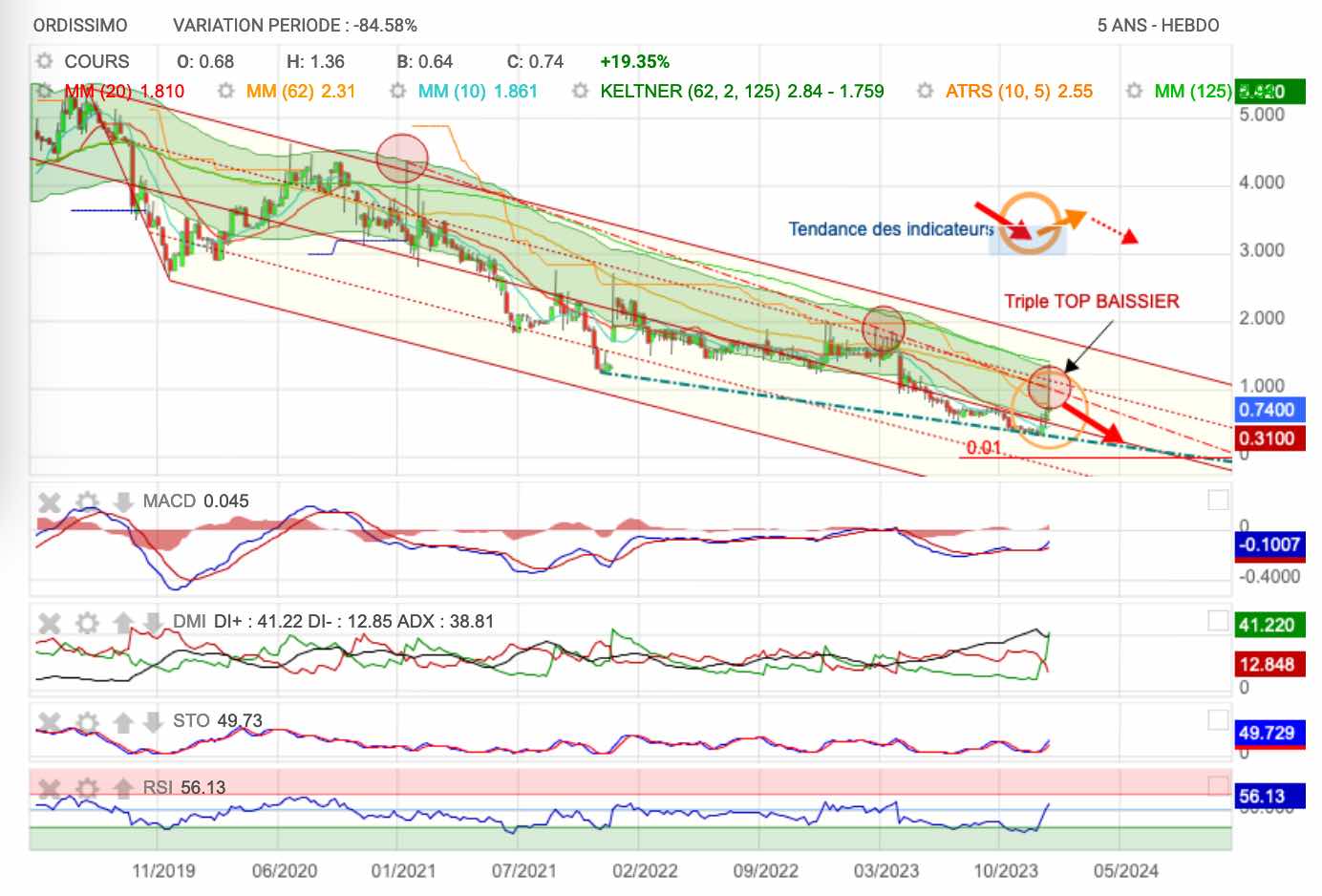Click the +19.35% change value
The image size is (1322, 896).
(635, 61)
